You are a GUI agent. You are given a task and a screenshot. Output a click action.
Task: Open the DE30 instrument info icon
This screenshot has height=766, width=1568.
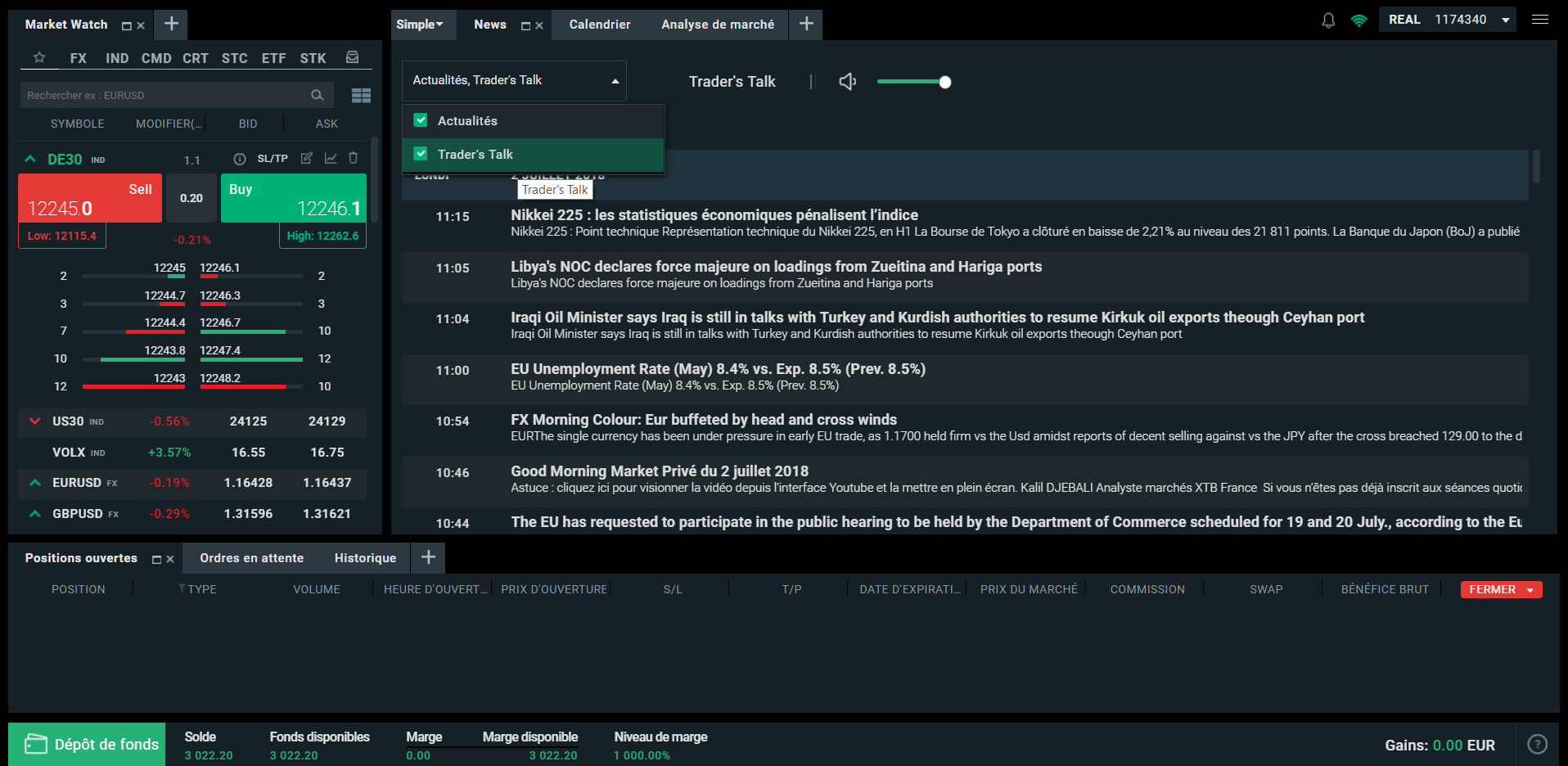pos(240,159)
